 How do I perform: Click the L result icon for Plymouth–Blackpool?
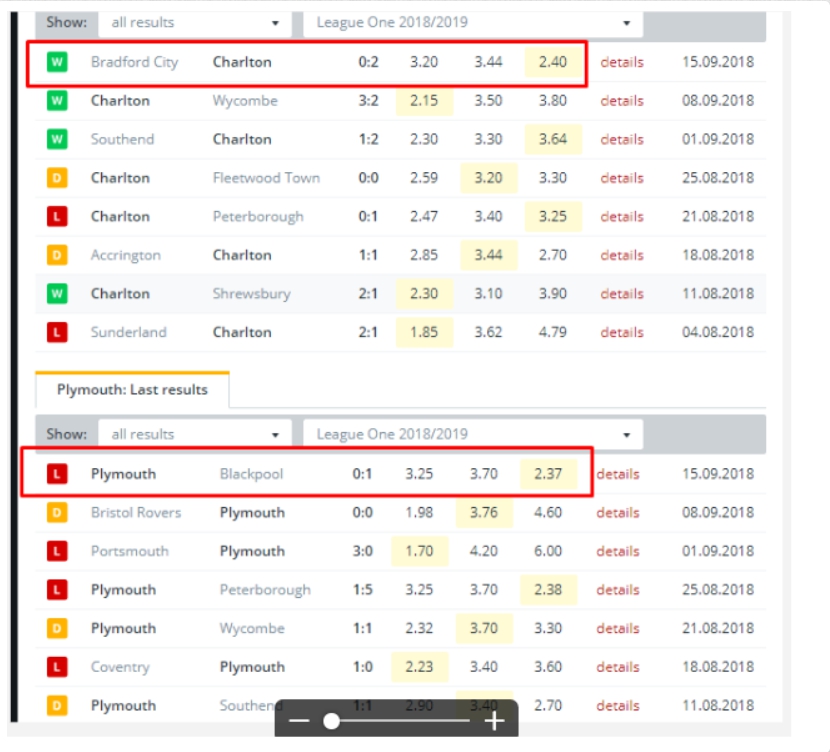pyautogui.click(x=57, y=474)
